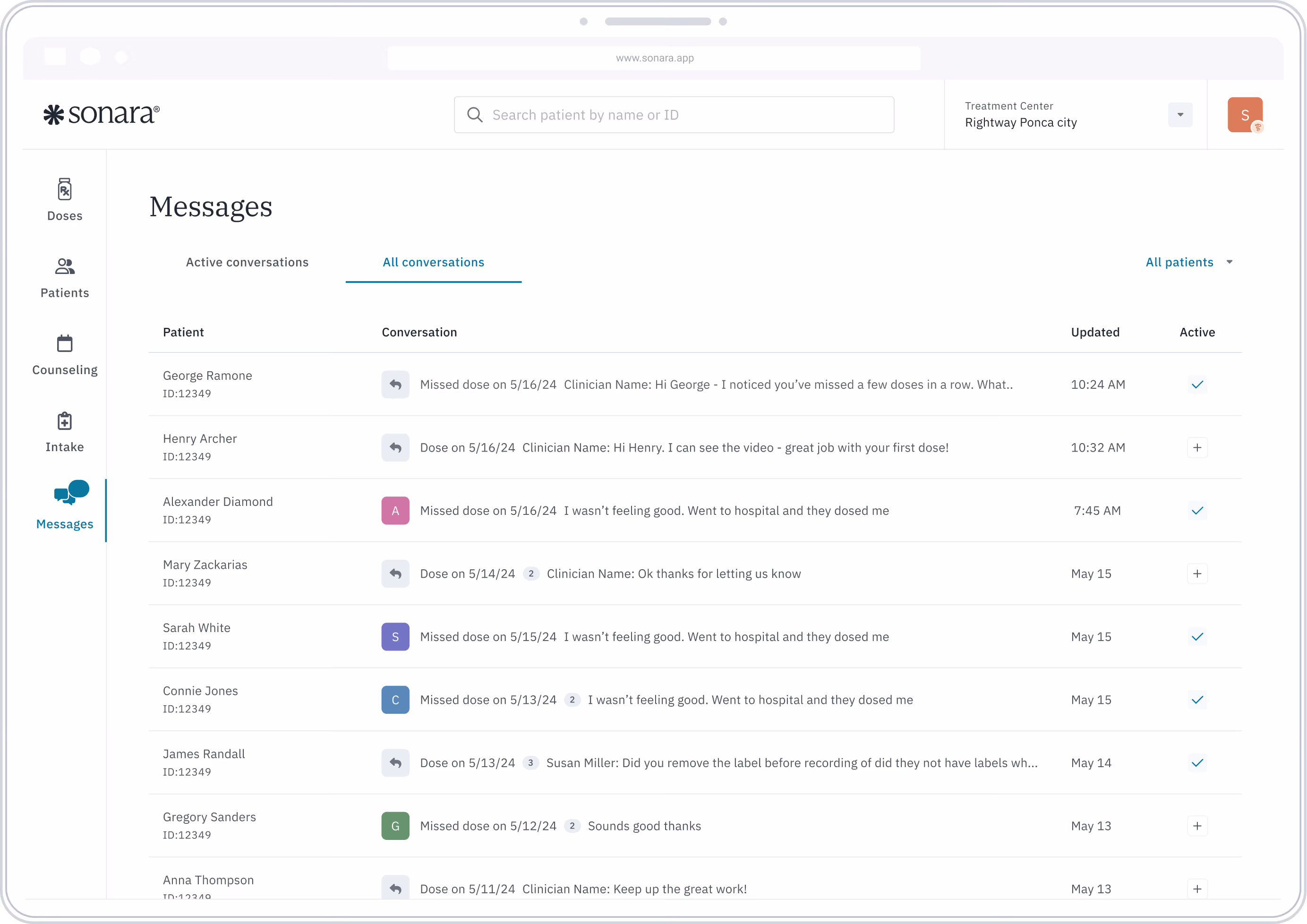Open the Doses section icon

pos(65,189)
